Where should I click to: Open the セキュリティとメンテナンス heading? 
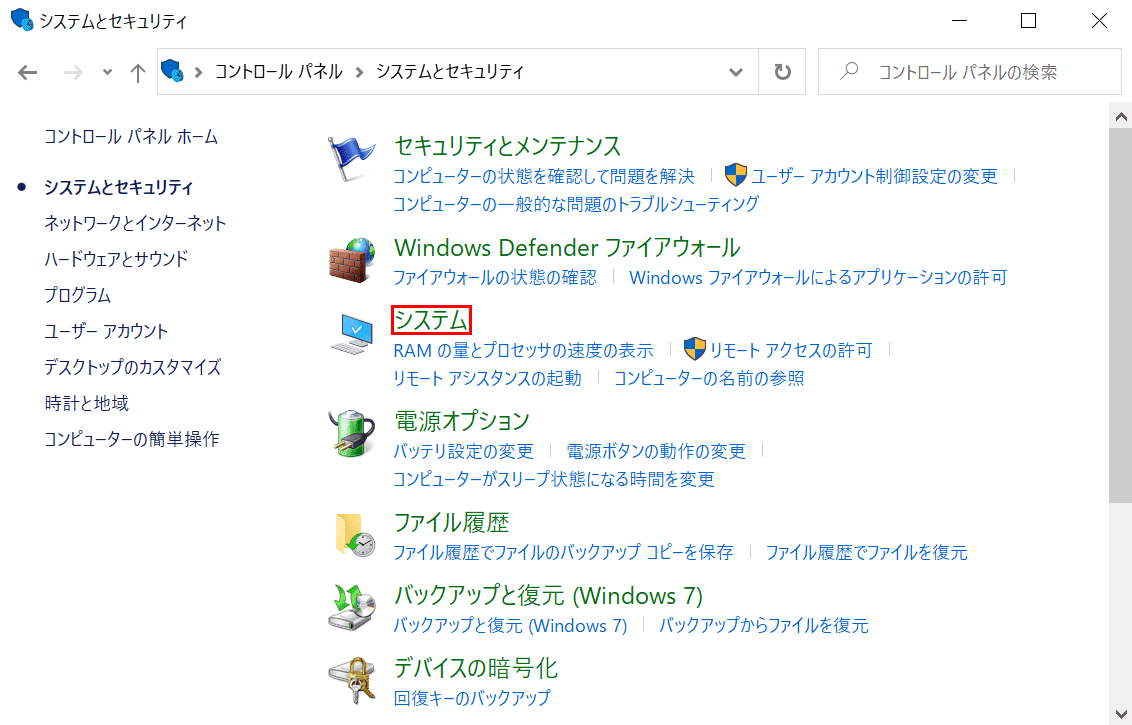click(508, 146)
